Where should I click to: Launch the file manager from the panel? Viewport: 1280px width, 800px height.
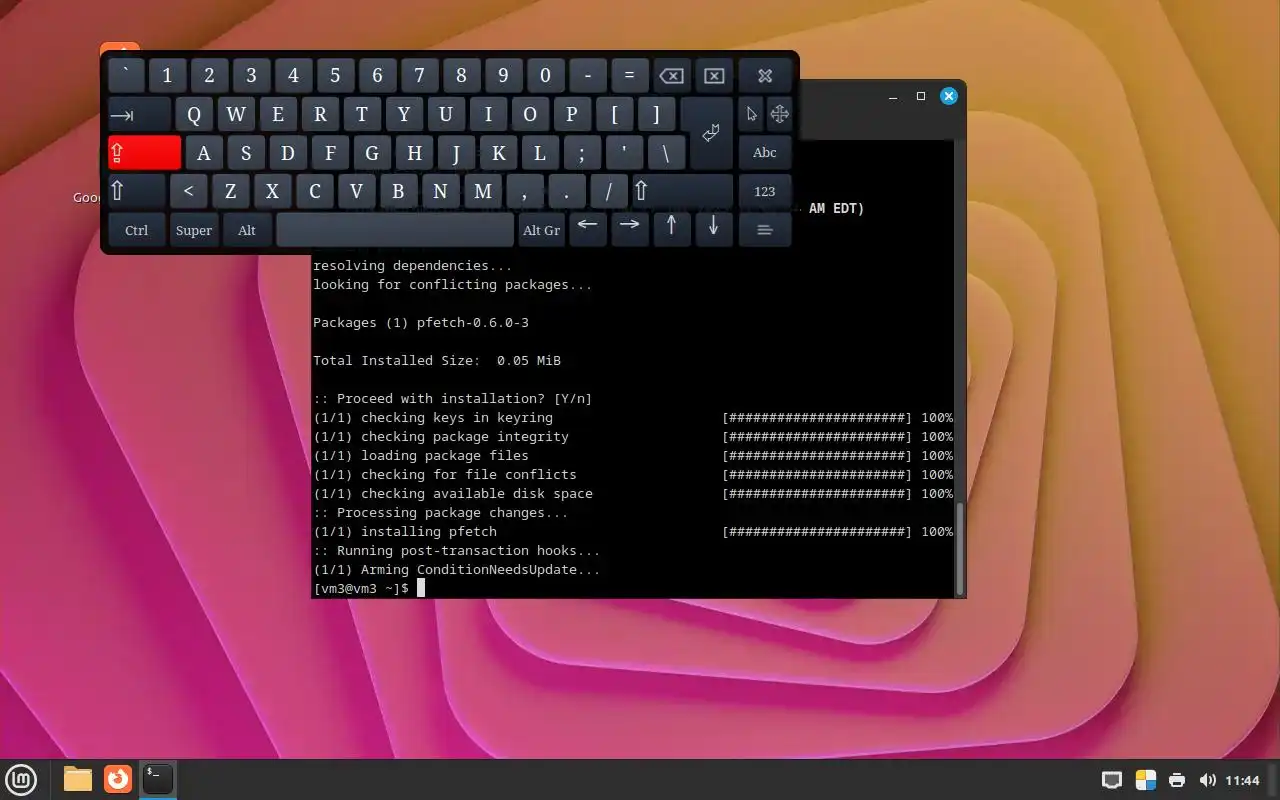coord(77,779)
